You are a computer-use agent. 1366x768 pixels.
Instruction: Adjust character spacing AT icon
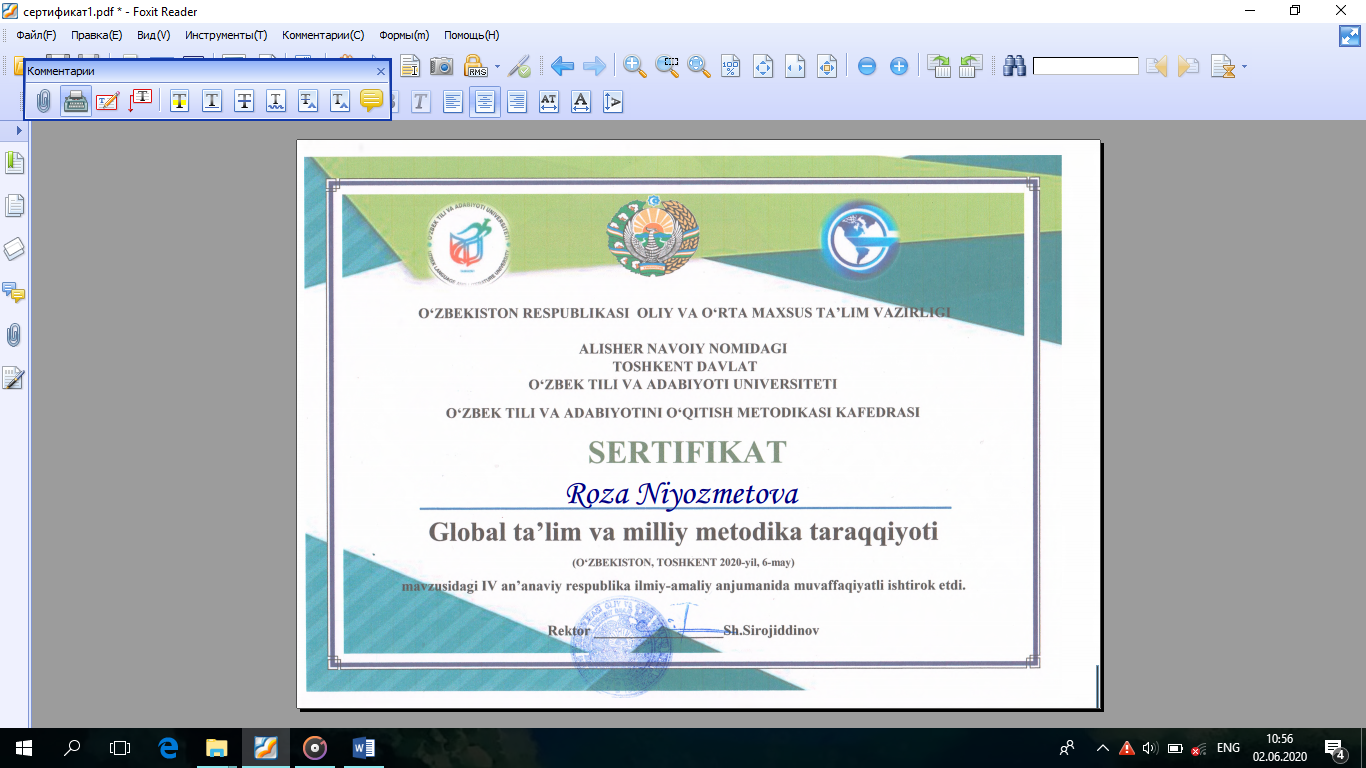(x=549, y=101)
